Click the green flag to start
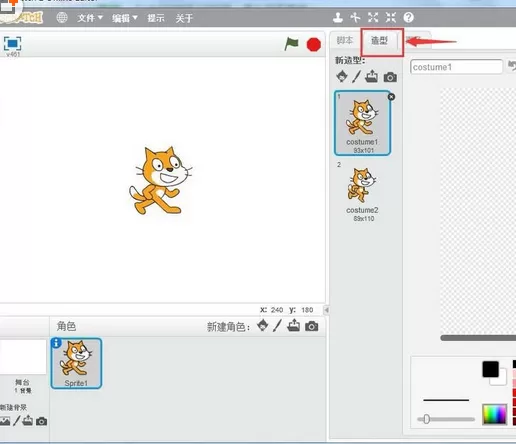516x444 pixels. (x=291, y=44)
